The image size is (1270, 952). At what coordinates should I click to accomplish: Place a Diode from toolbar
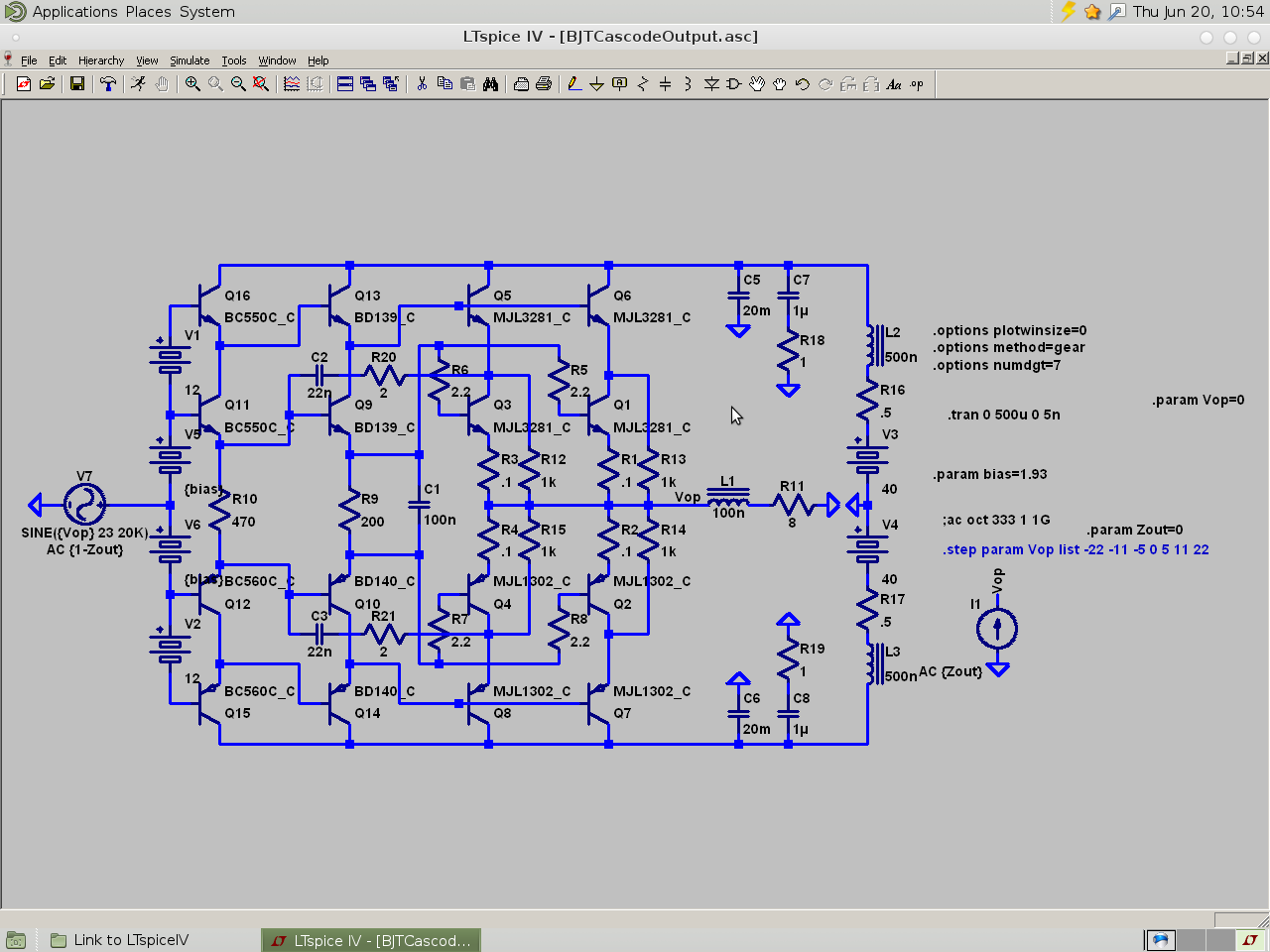tap(711, 84)
